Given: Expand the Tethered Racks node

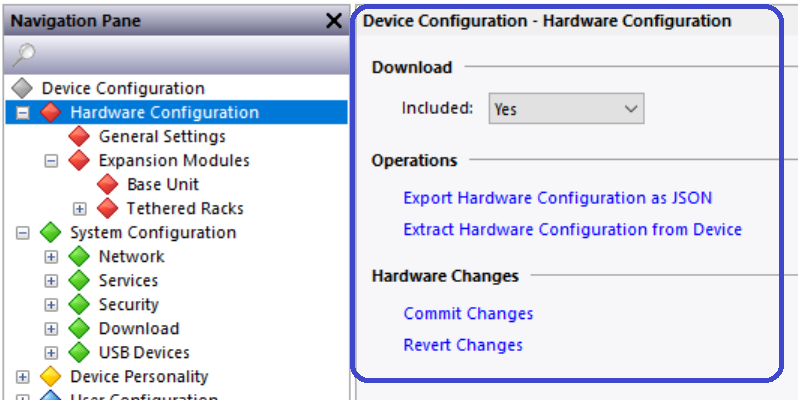Looking at the screenshot, I should pos(80,209).
